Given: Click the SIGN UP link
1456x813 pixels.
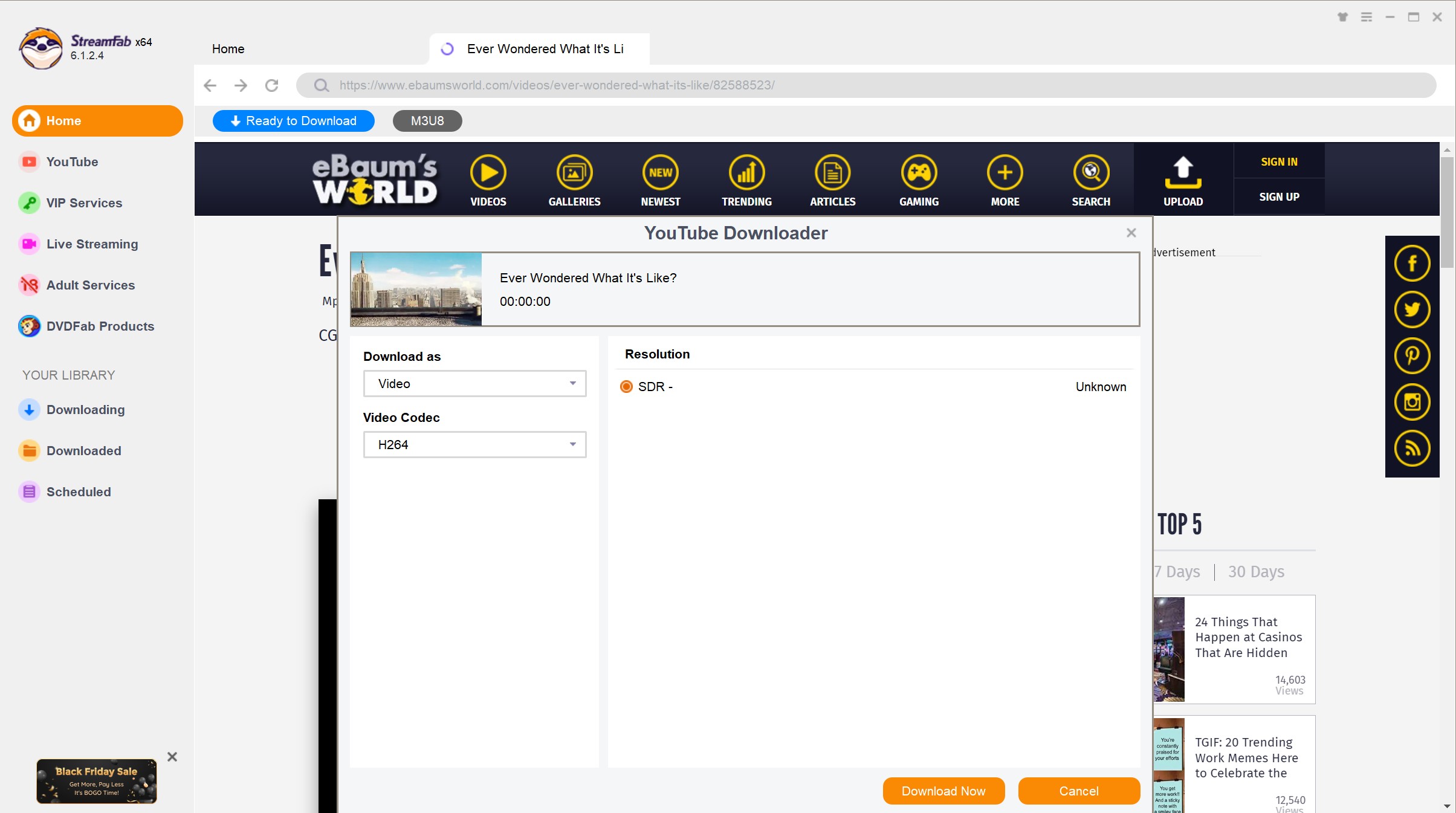Looking at the screenshot, I should point(1279,197).
